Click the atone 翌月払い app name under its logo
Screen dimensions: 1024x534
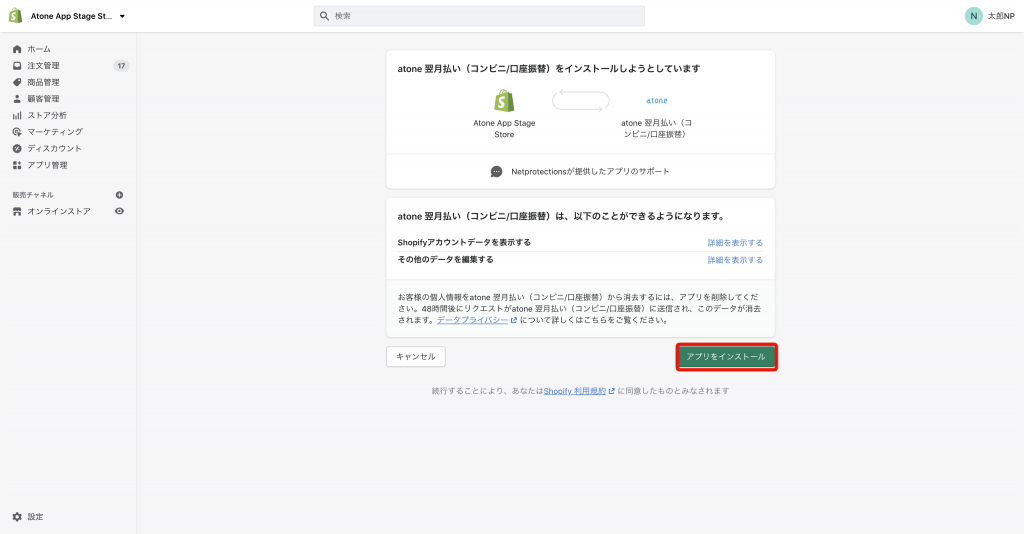(x=656, y=129)
